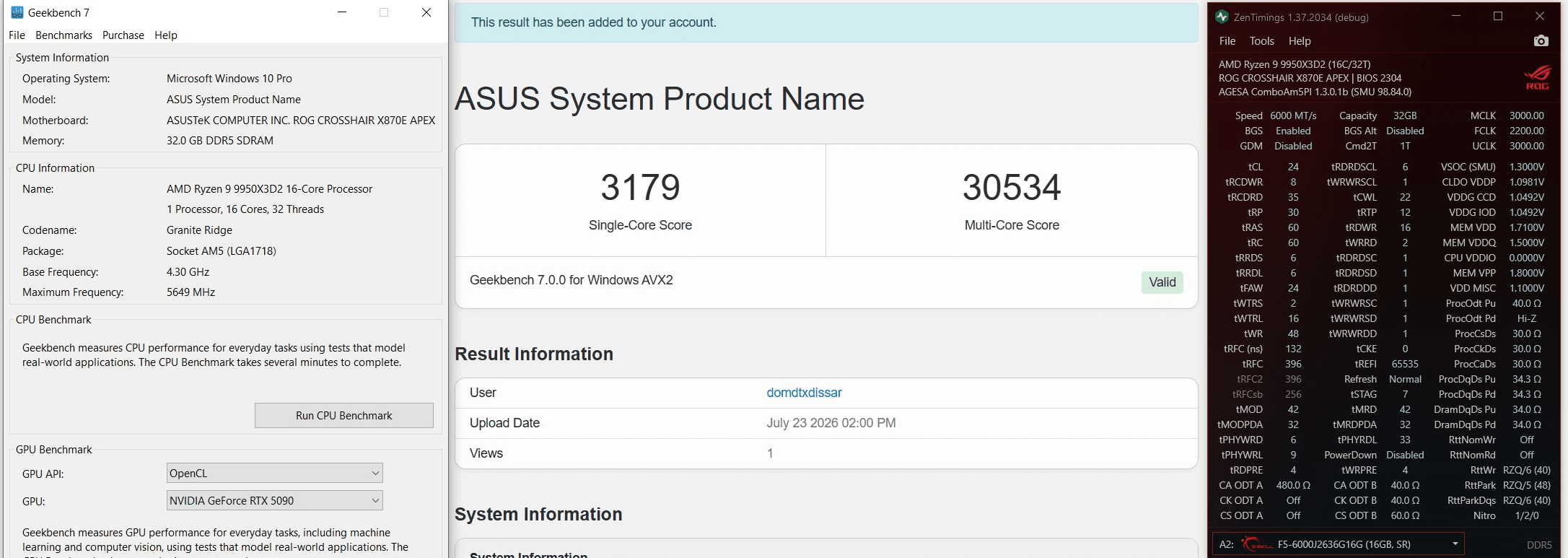1568x558 pixels.
Task: Open the Purchase menu in Geekbench
Action: tap(123, 35)
